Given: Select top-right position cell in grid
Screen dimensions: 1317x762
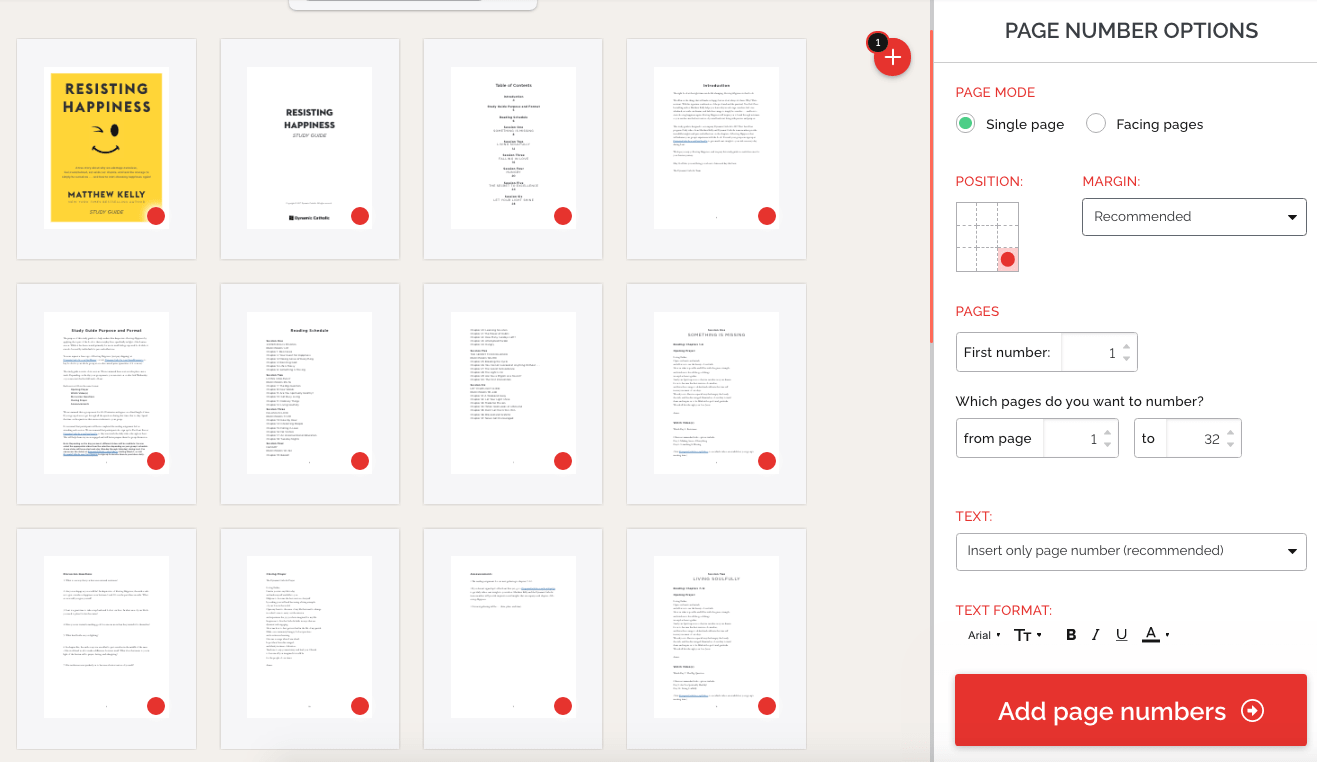Looking at the screenshot, I should 1008,213.
